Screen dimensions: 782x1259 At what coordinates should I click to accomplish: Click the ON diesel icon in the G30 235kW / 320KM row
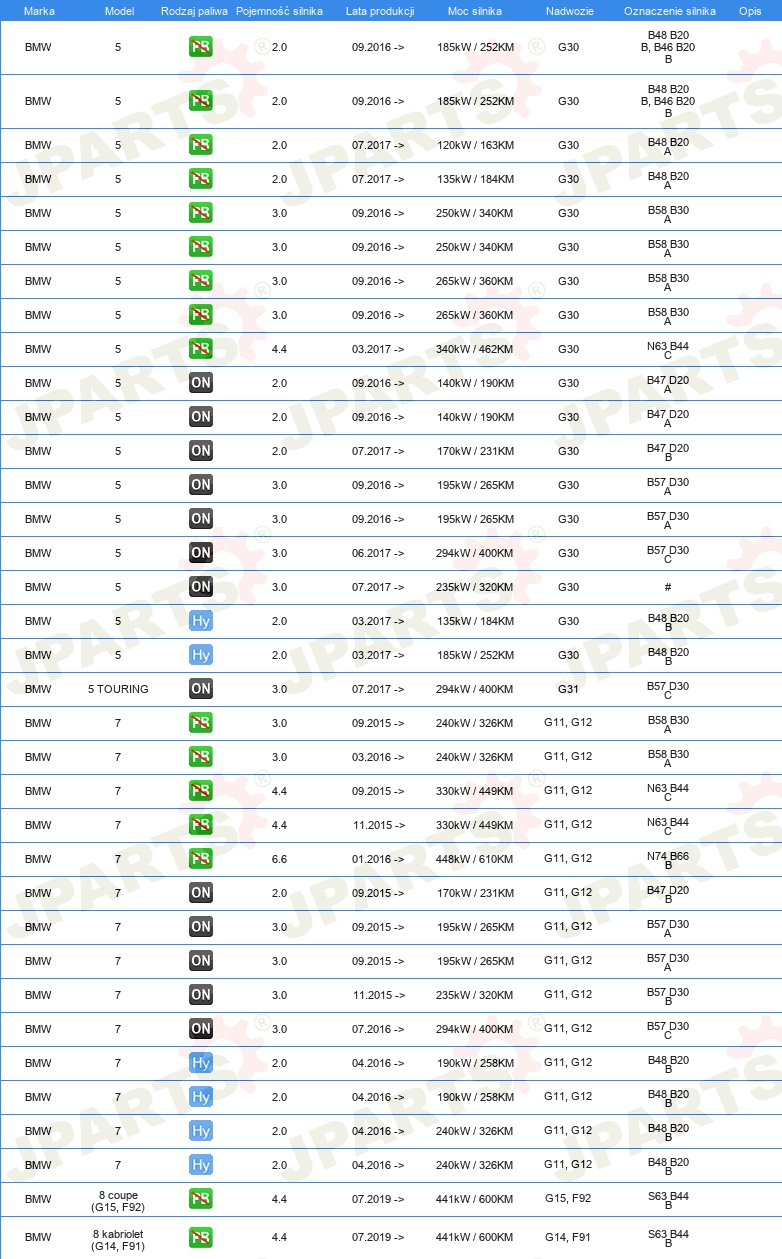(201, 587)
